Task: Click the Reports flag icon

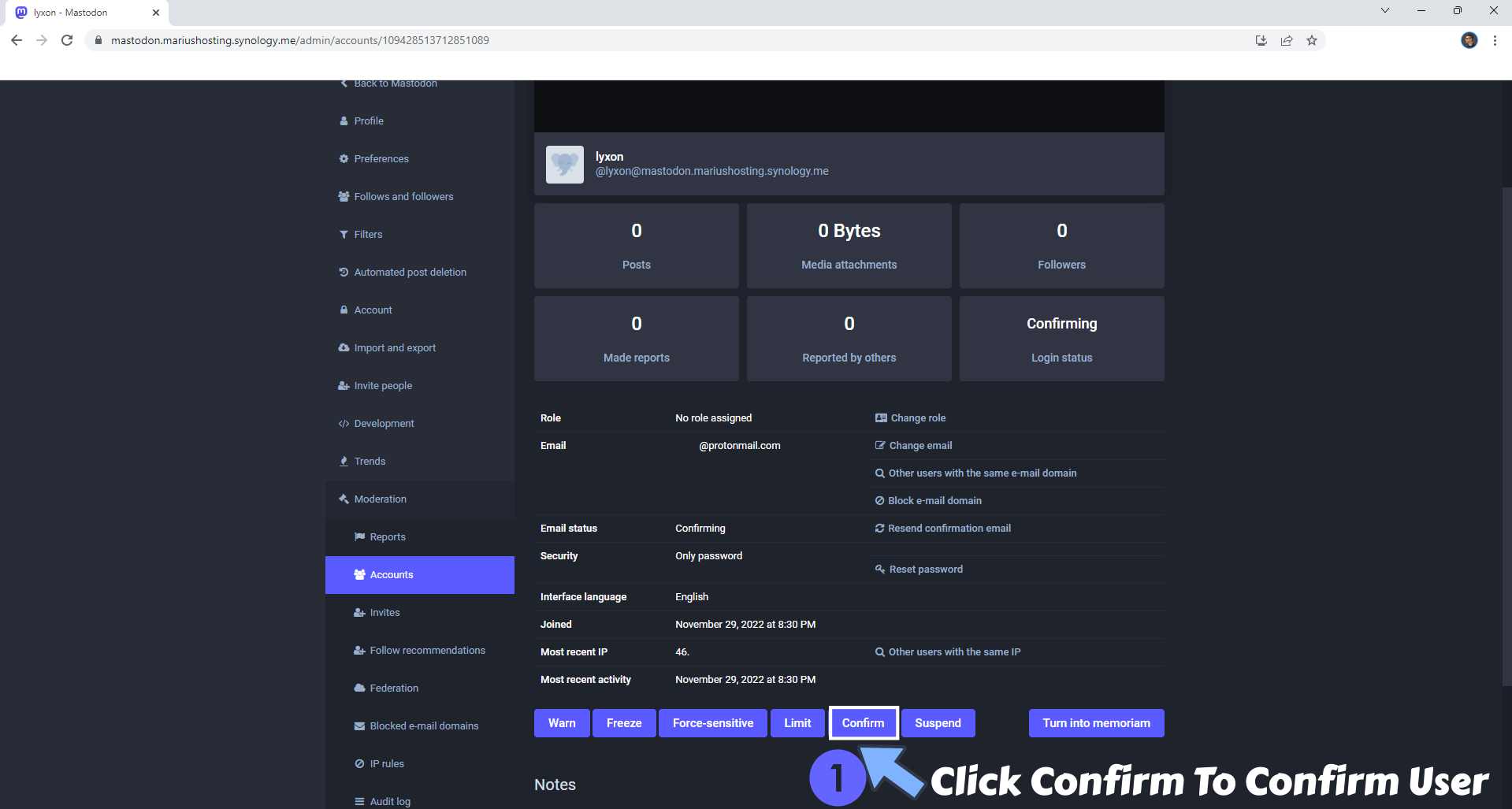Action: pos(359,537)
